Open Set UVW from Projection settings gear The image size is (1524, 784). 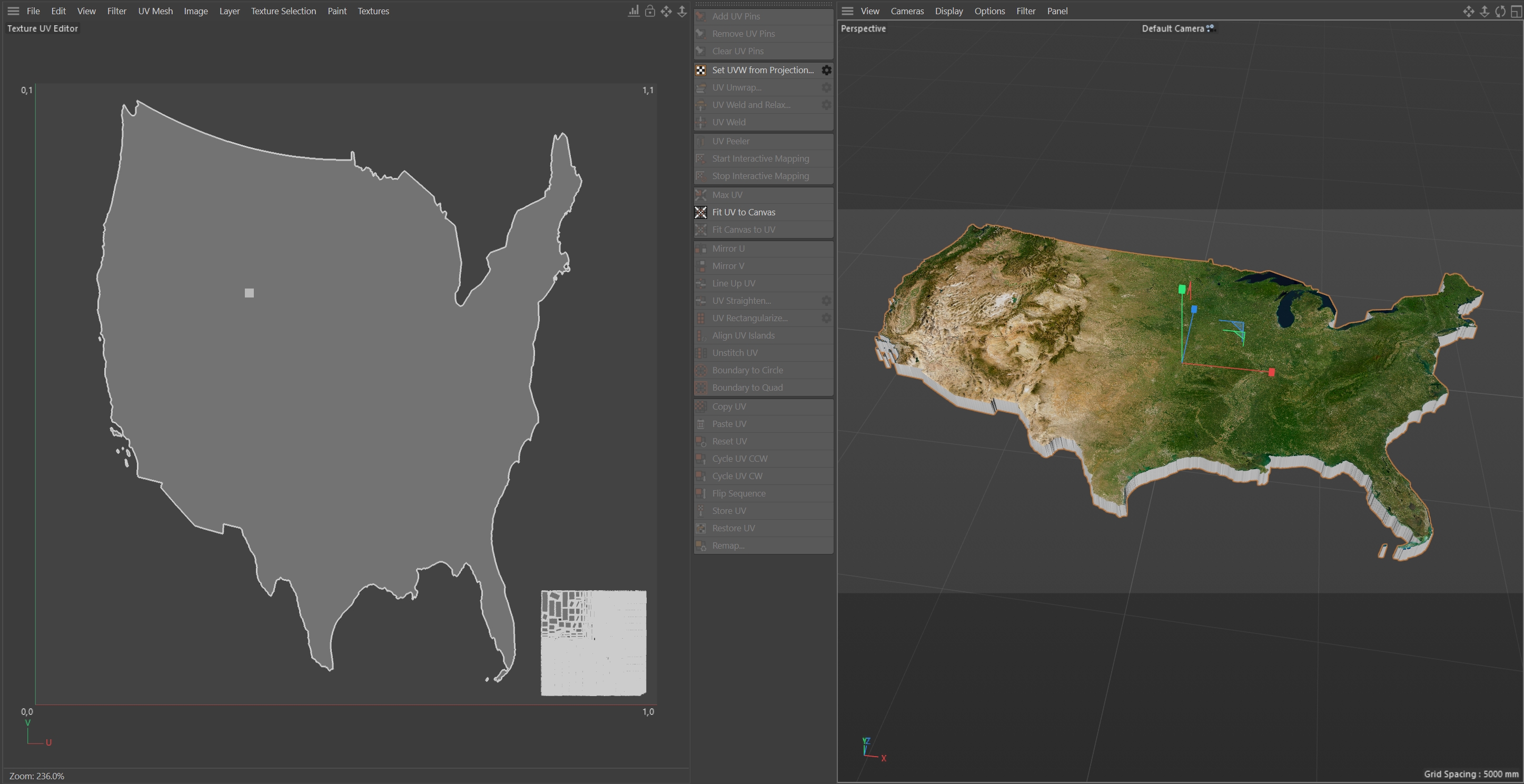point(826,70)
